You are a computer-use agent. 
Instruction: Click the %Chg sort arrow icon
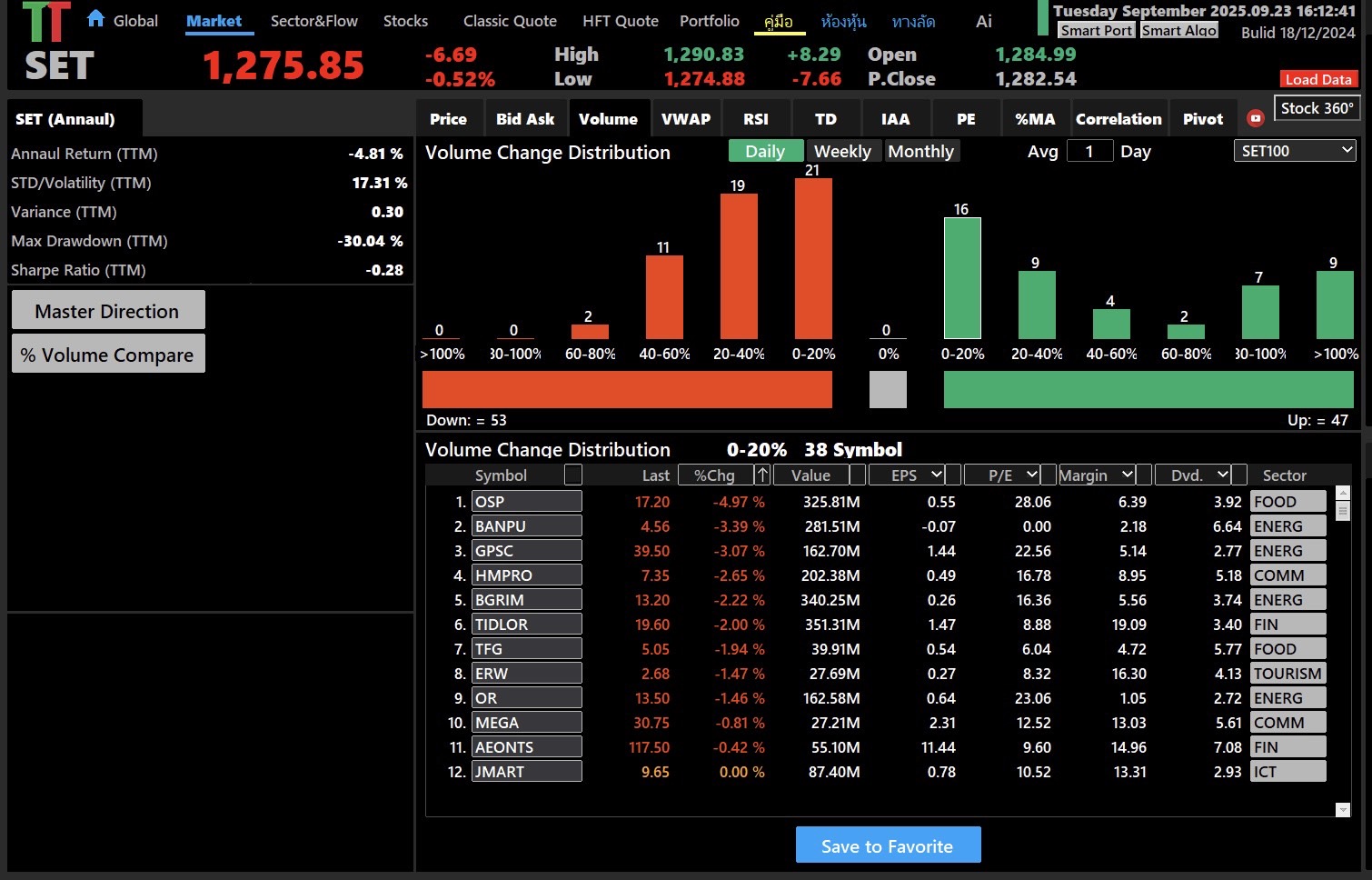(x=762, y=475)
